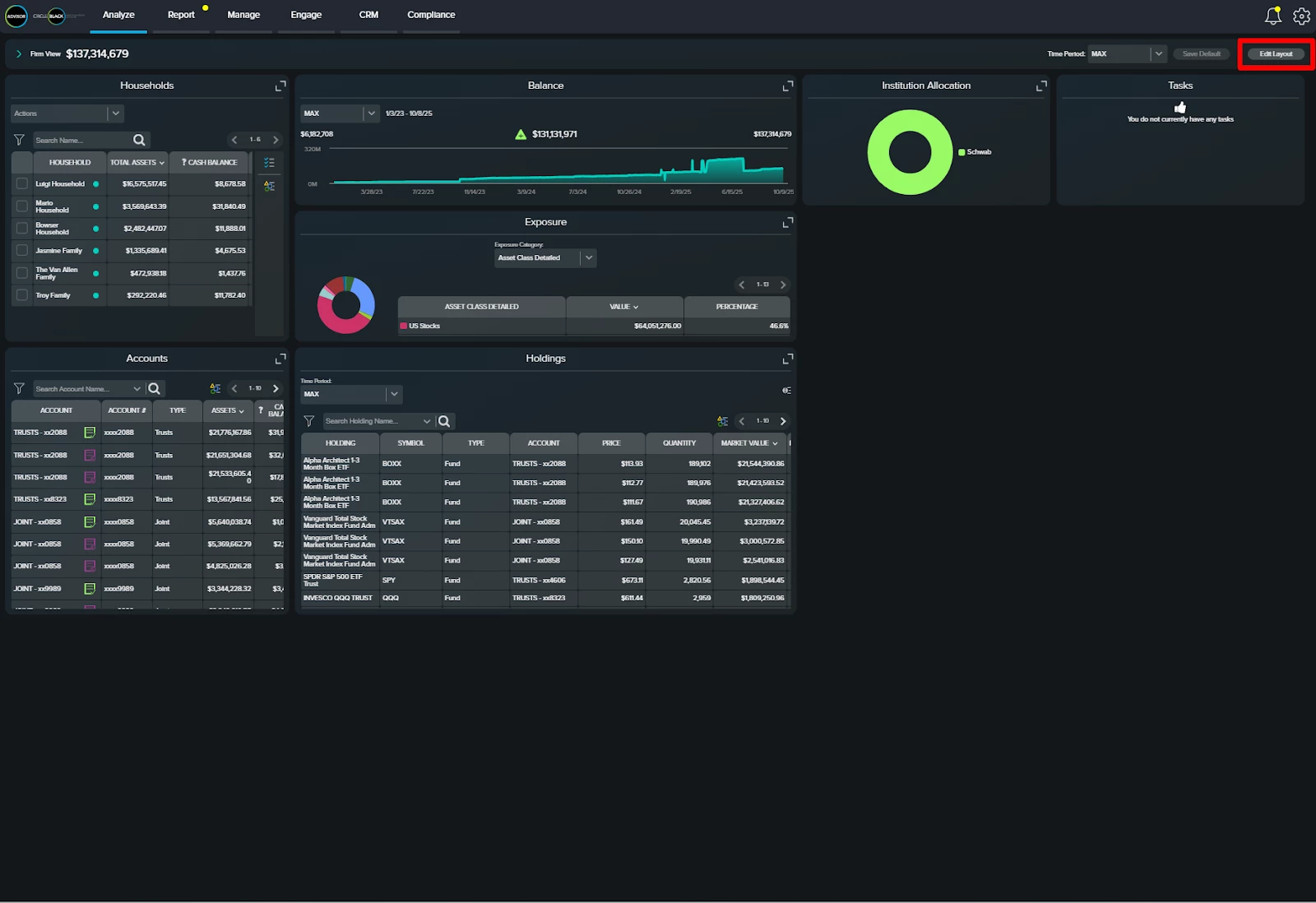
Task: Switch to the Report tab
Action: [181, 15]
